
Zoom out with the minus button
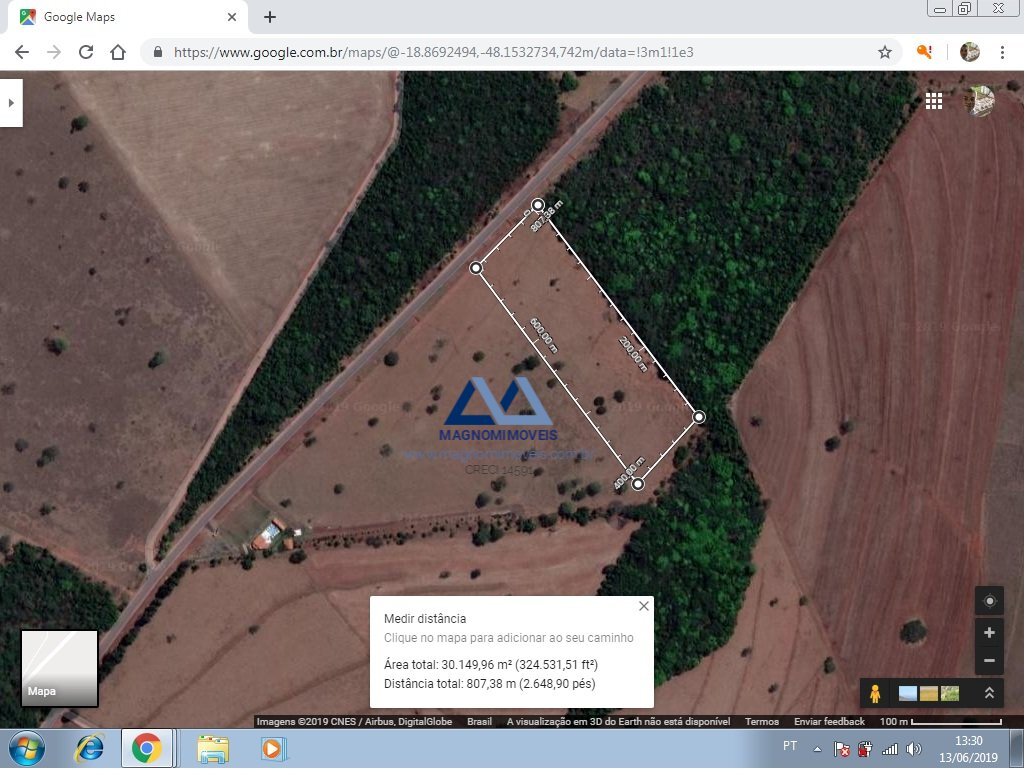[989, 661]
